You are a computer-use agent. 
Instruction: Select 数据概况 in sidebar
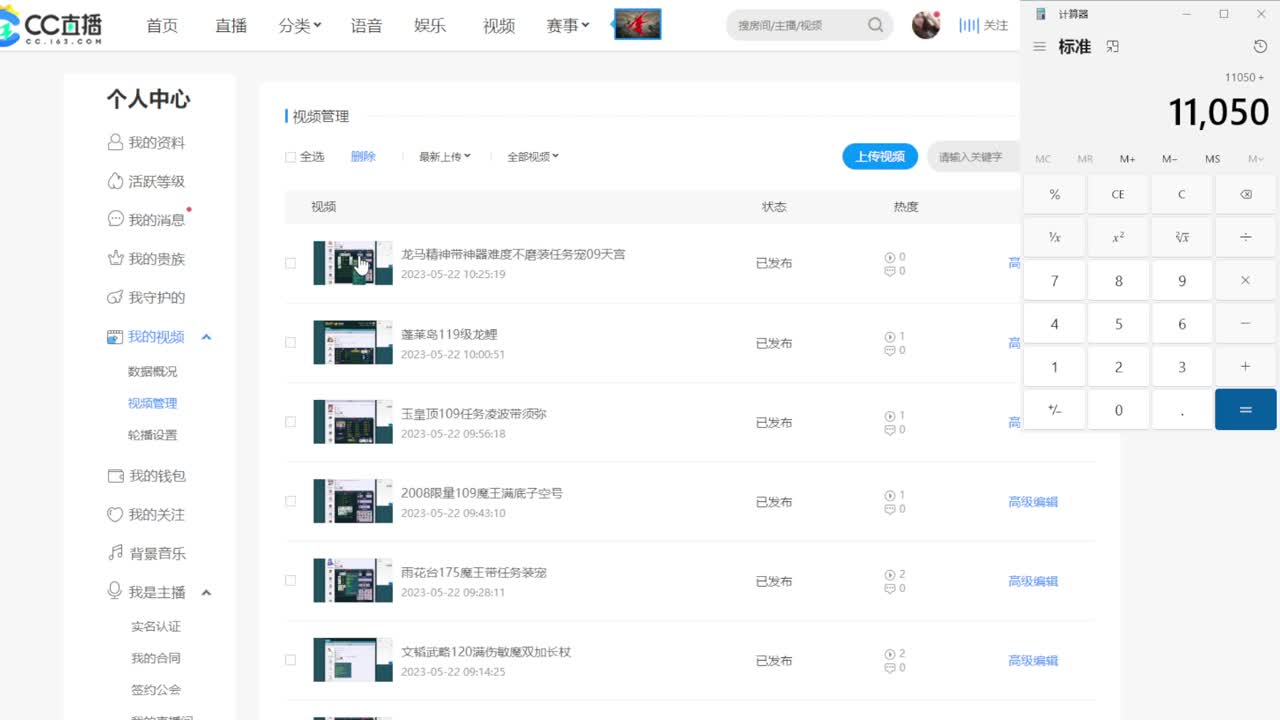(x=152, y=371)
